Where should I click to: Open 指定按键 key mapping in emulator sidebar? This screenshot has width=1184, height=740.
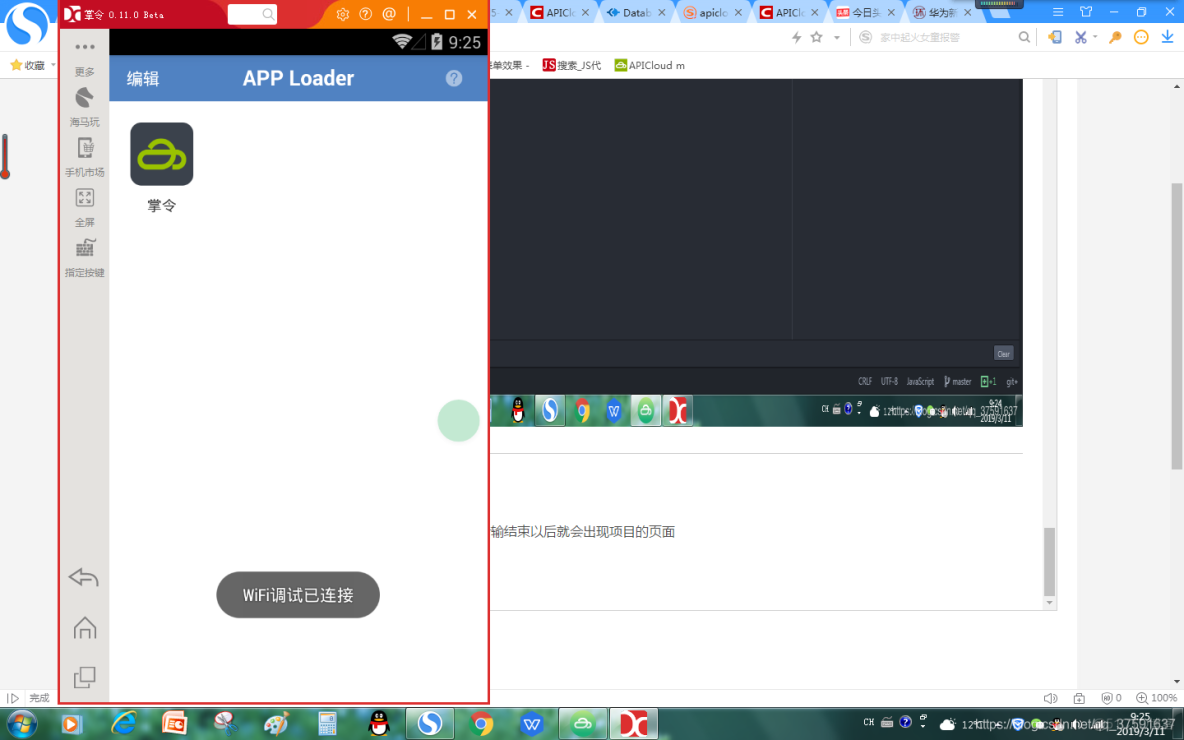tap(85, 257)
